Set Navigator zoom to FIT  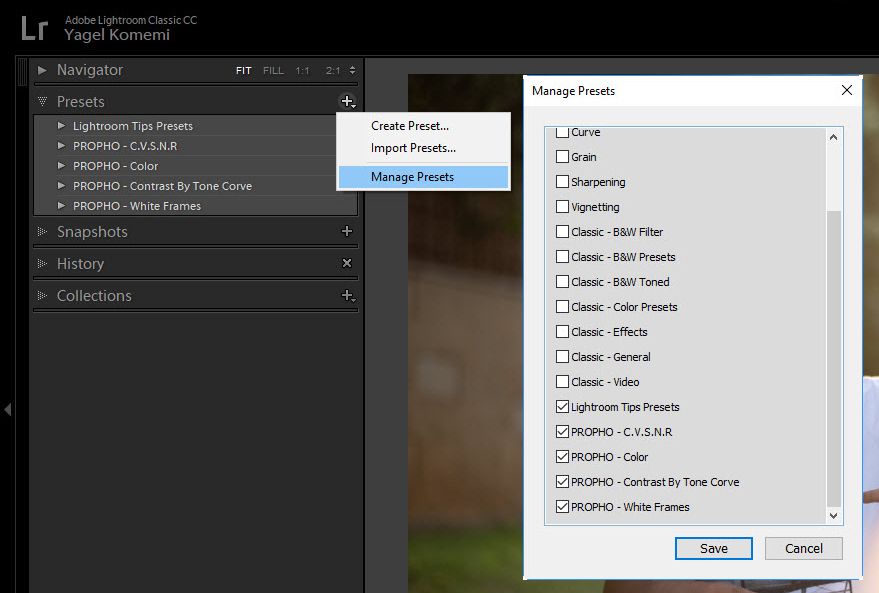[x=244, y=71]
